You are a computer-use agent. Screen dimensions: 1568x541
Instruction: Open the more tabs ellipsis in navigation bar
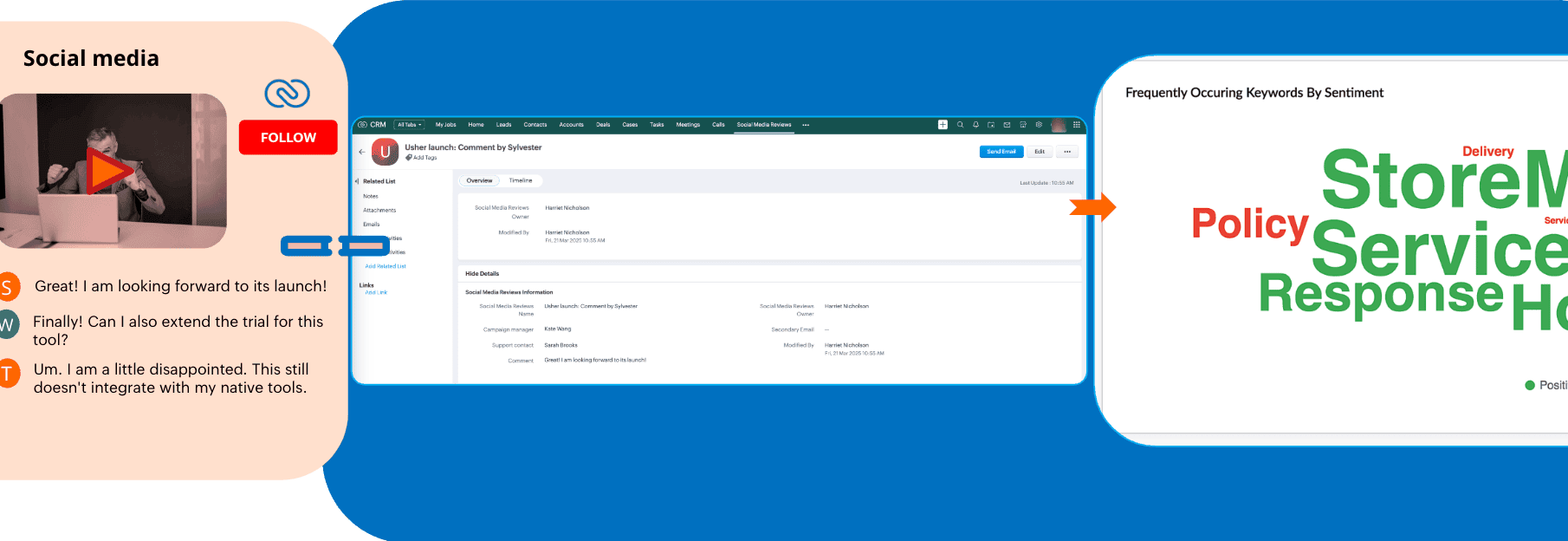(806, 125)
